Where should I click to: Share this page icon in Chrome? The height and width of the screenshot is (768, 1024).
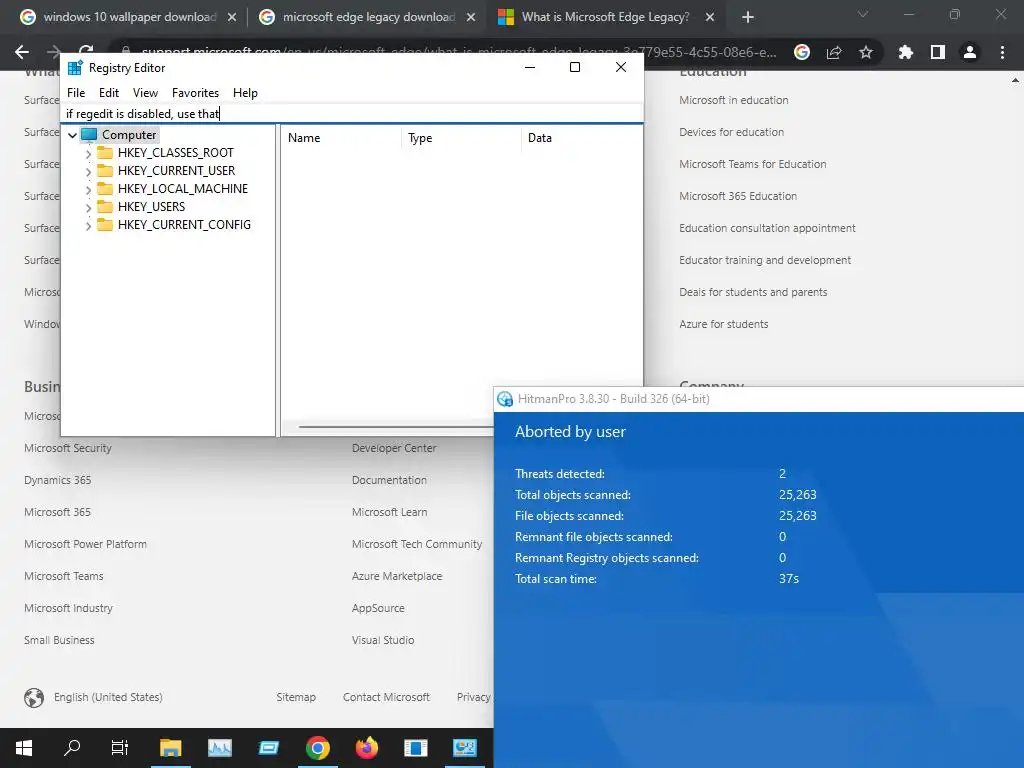[834, 52]
